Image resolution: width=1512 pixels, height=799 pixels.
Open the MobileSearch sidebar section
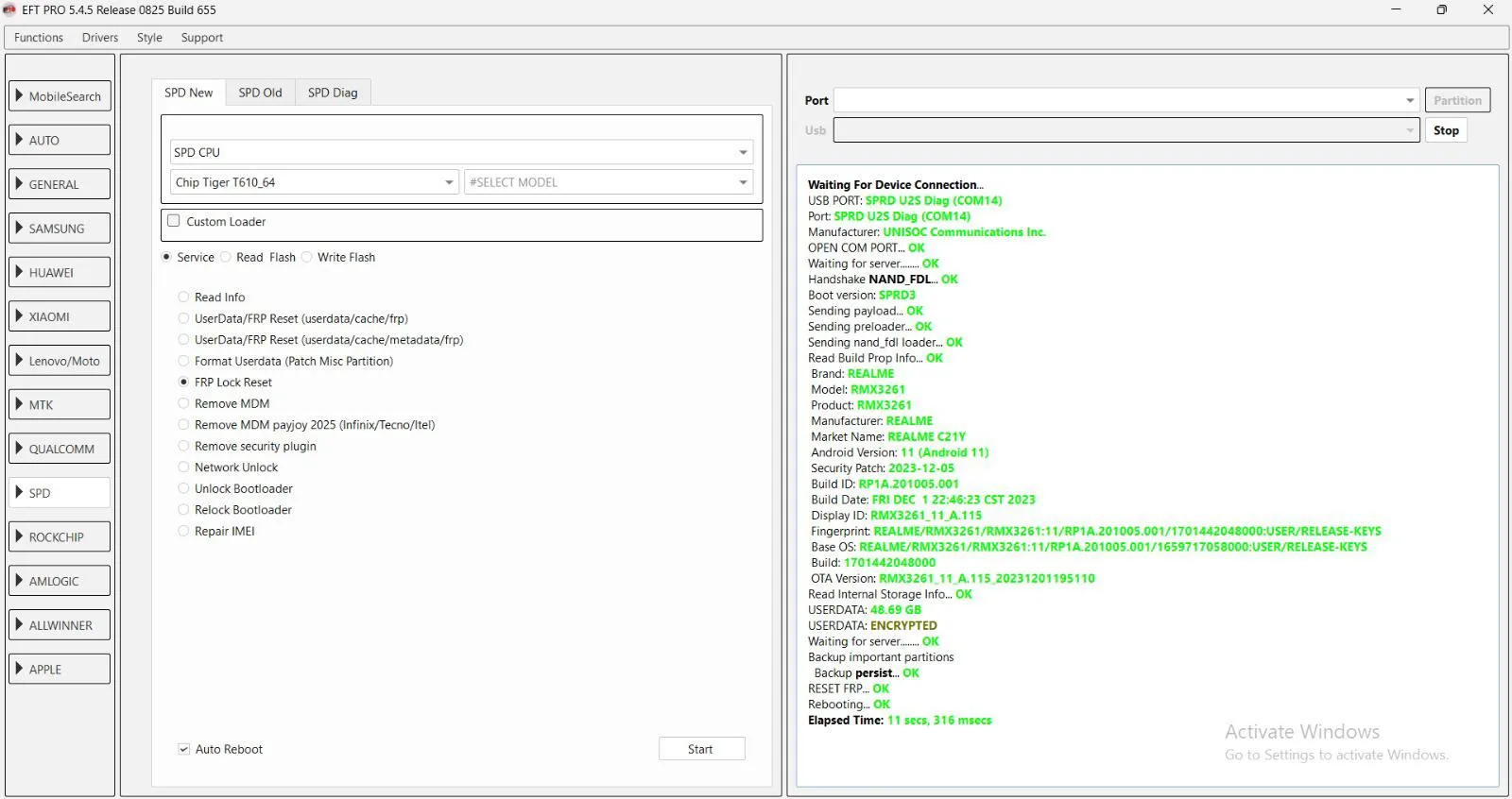60,96
